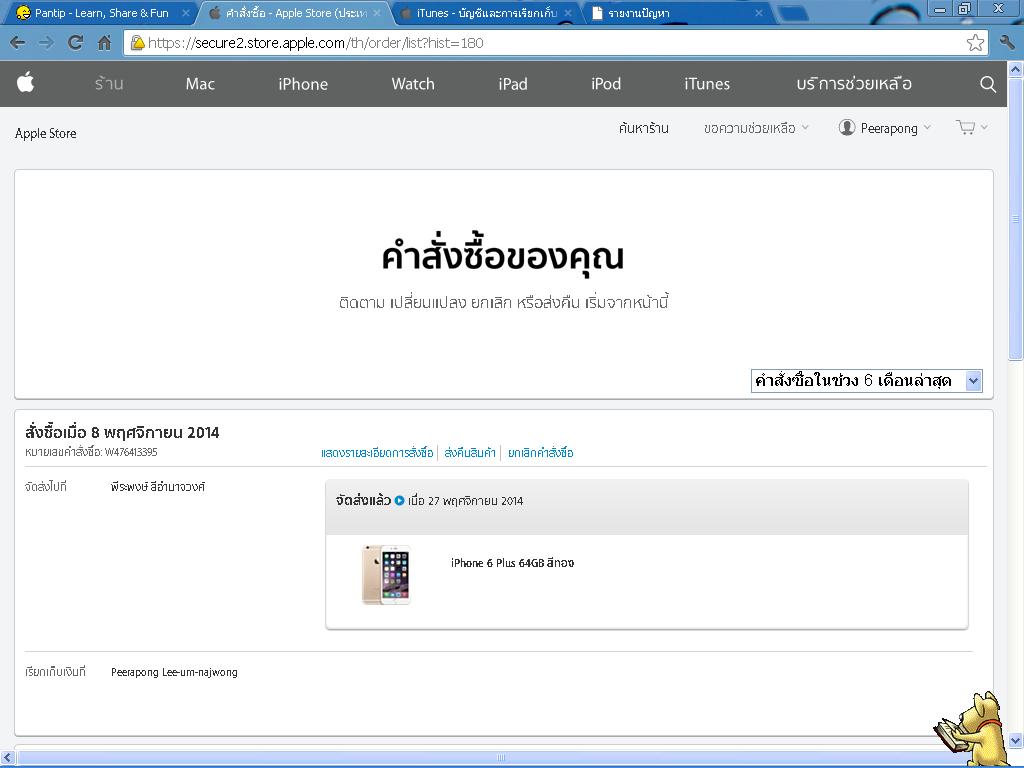Bookmark this page with the star icon
This screenshot has height=768, width=1024.
pyautogui.click(x=975, y=43)
